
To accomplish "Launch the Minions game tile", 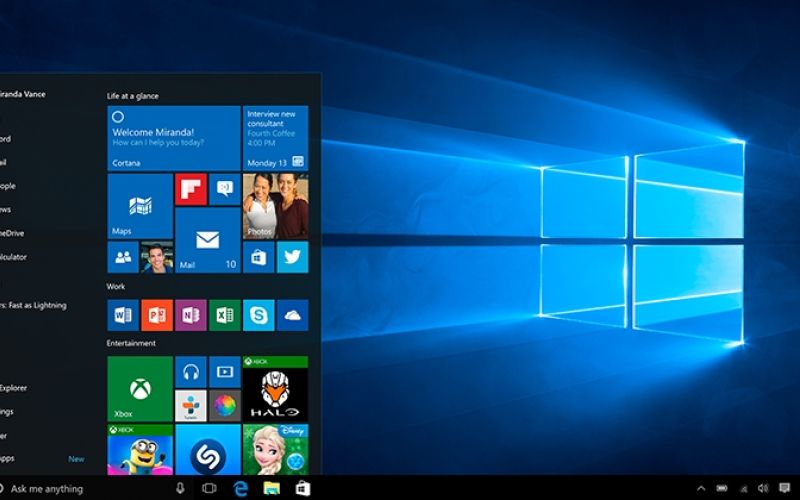I will point(140,449).
